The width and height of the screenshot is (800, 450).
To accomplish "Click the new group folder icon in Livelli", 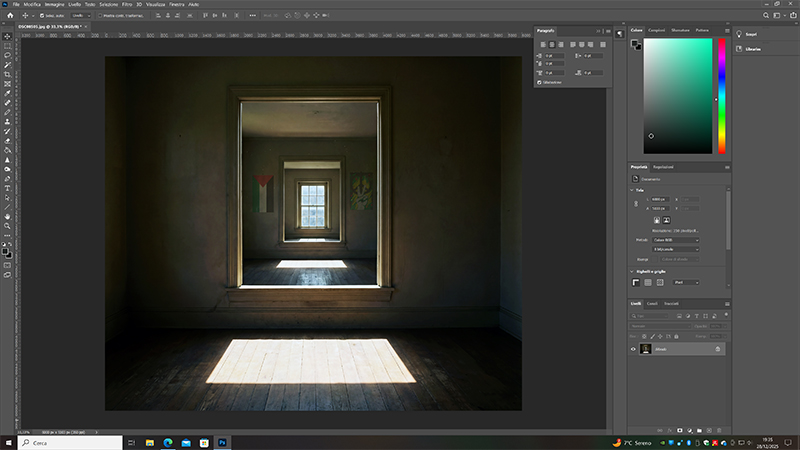I will tap(699, 431).
